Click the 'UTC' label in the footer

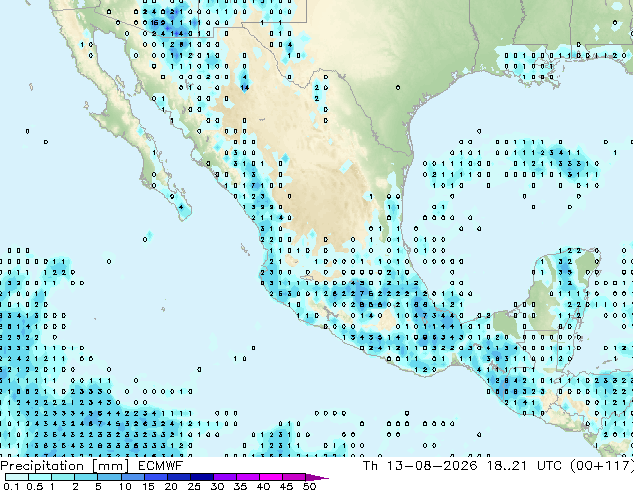pyautogui.click(x=549, y=466)
